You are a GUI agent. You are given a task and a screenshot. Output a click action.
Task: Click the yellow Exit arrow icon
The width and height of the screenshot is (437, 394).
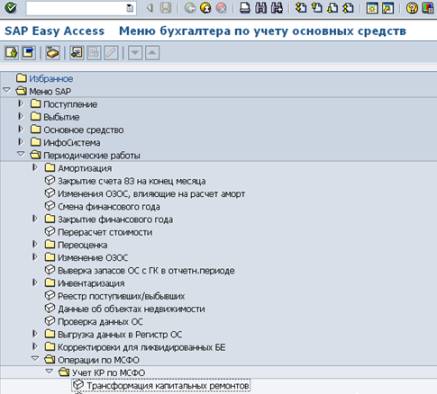coord(205,8)
